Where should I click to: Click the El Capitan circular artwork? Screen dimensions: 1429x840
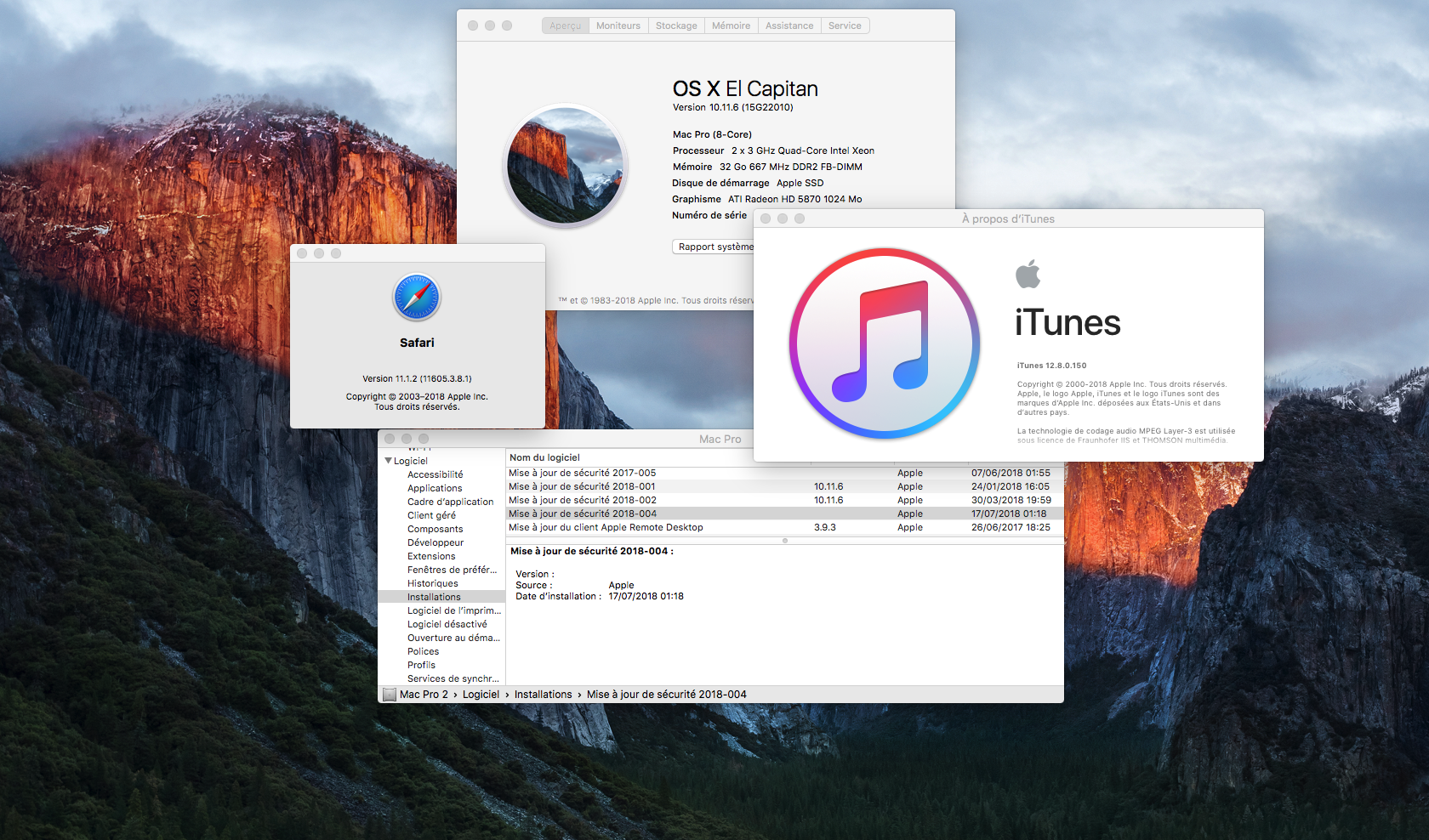[565, 165]
